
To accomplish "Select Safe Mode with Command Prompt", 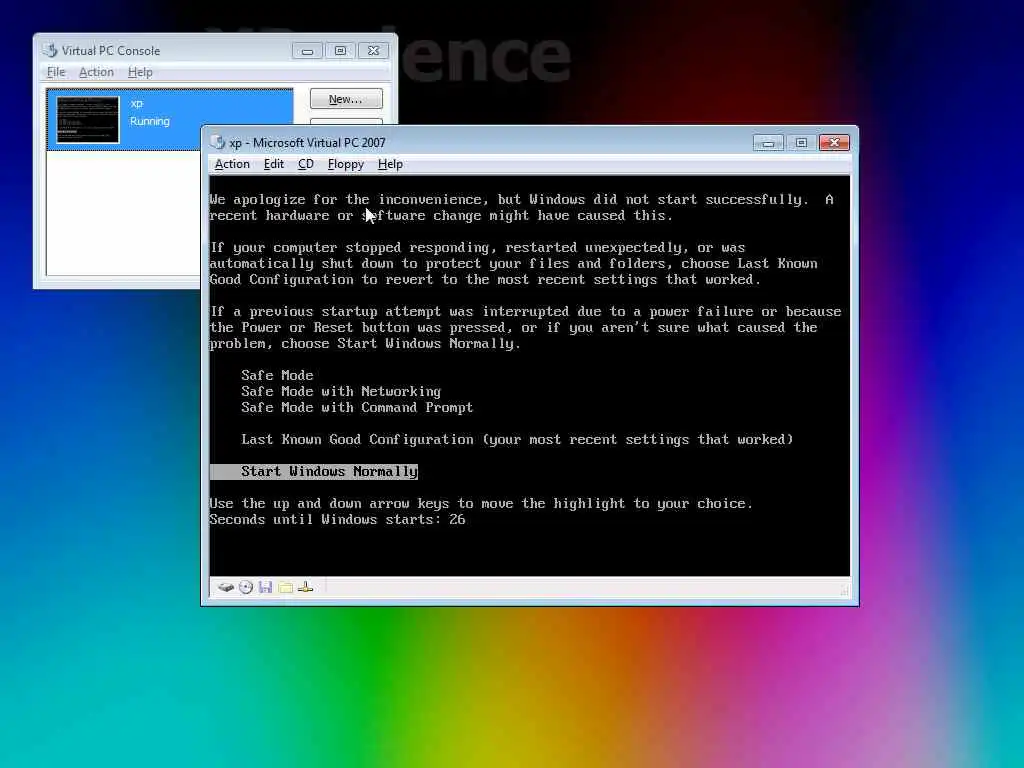I will pos(357,408).
